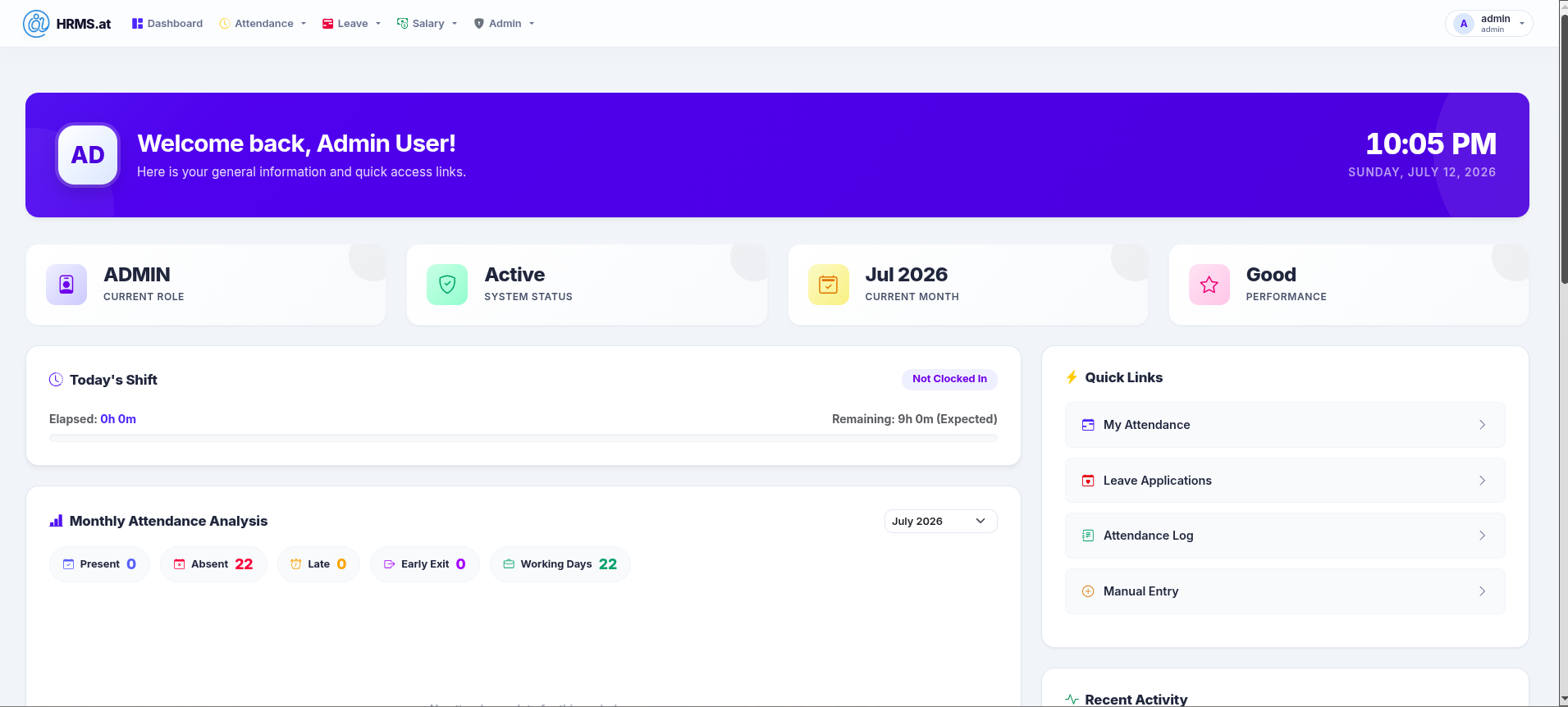Click the scrollbar down arrow
1568x707 pixels.
tap(1564, 700)
